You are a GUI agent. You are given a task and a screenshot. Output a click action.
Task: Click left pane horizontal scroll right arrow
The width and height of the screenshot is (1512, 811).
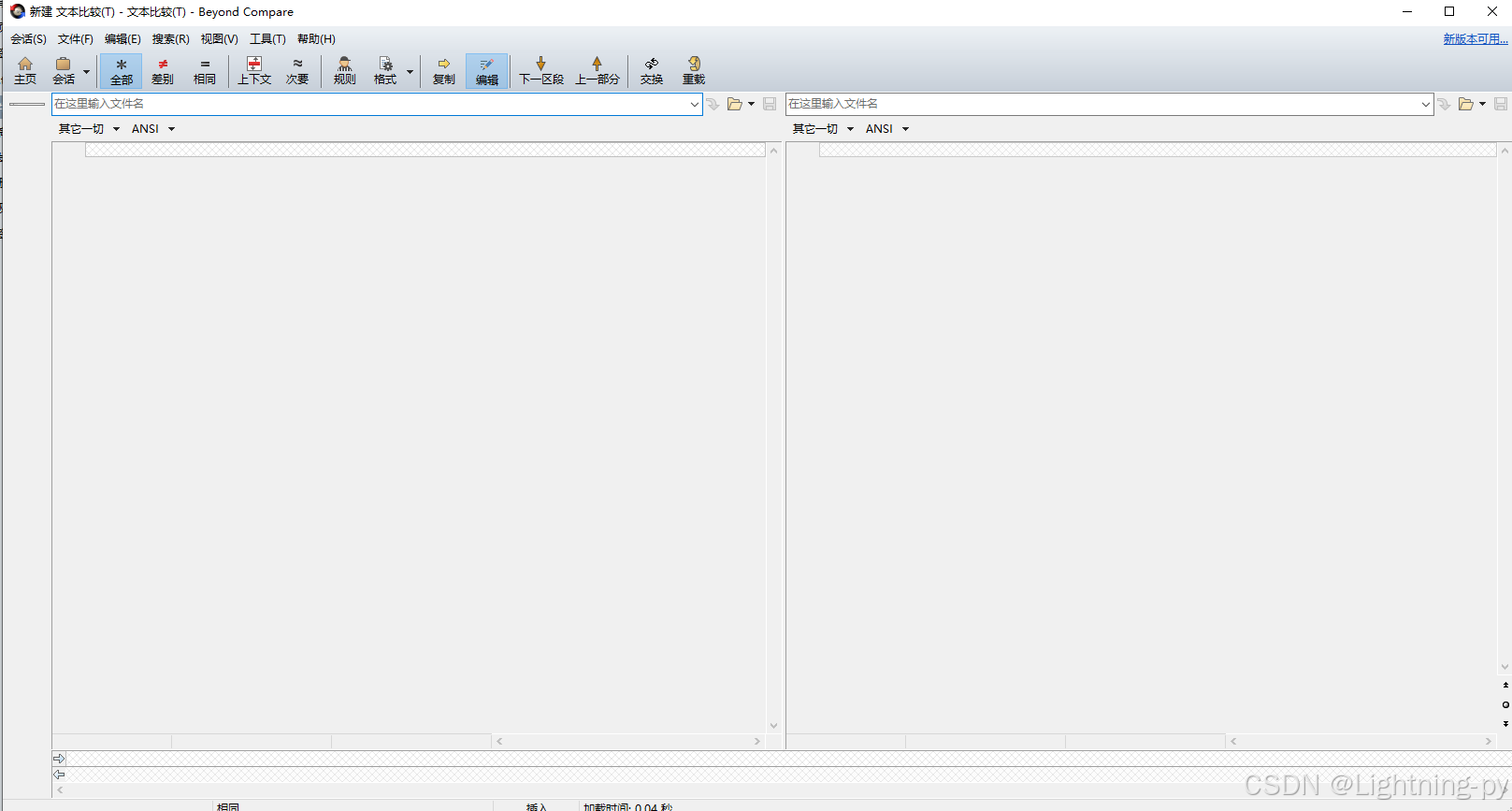757,741
